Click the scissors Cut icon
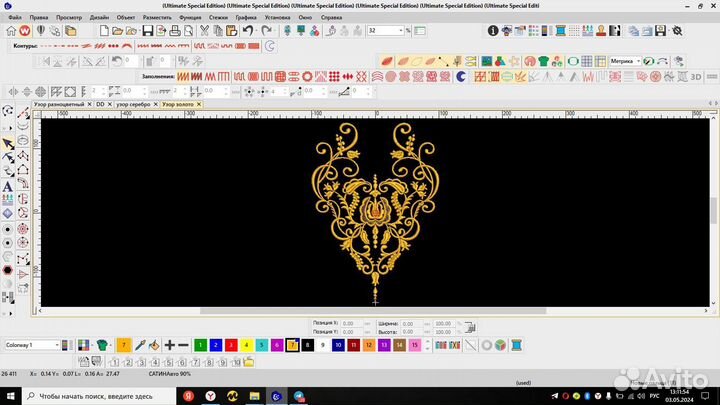The width and height of the screenshot is (720, 405). coord(202,31)
